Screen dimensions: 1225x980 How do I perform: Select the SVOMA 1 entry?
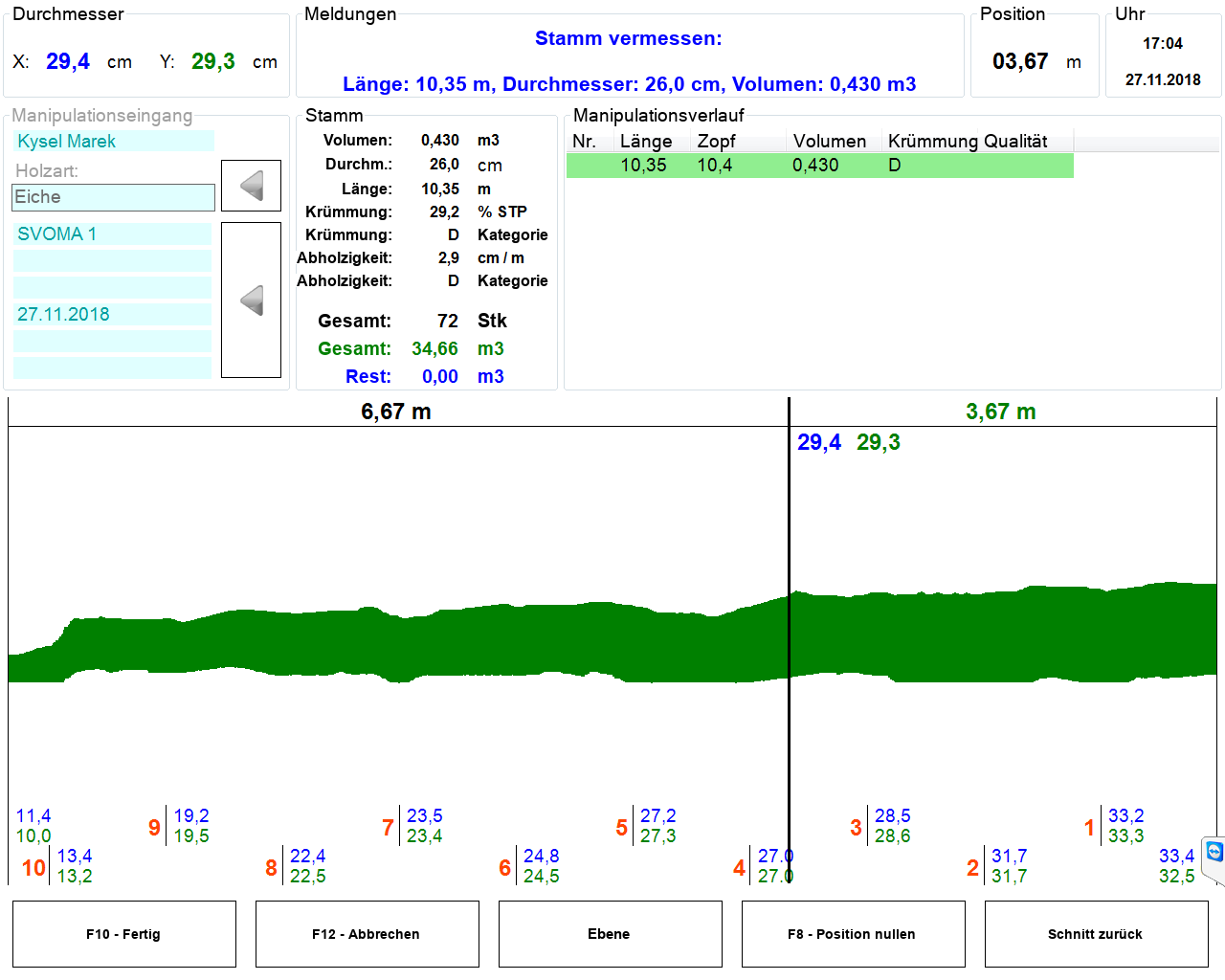click(112, 234)
